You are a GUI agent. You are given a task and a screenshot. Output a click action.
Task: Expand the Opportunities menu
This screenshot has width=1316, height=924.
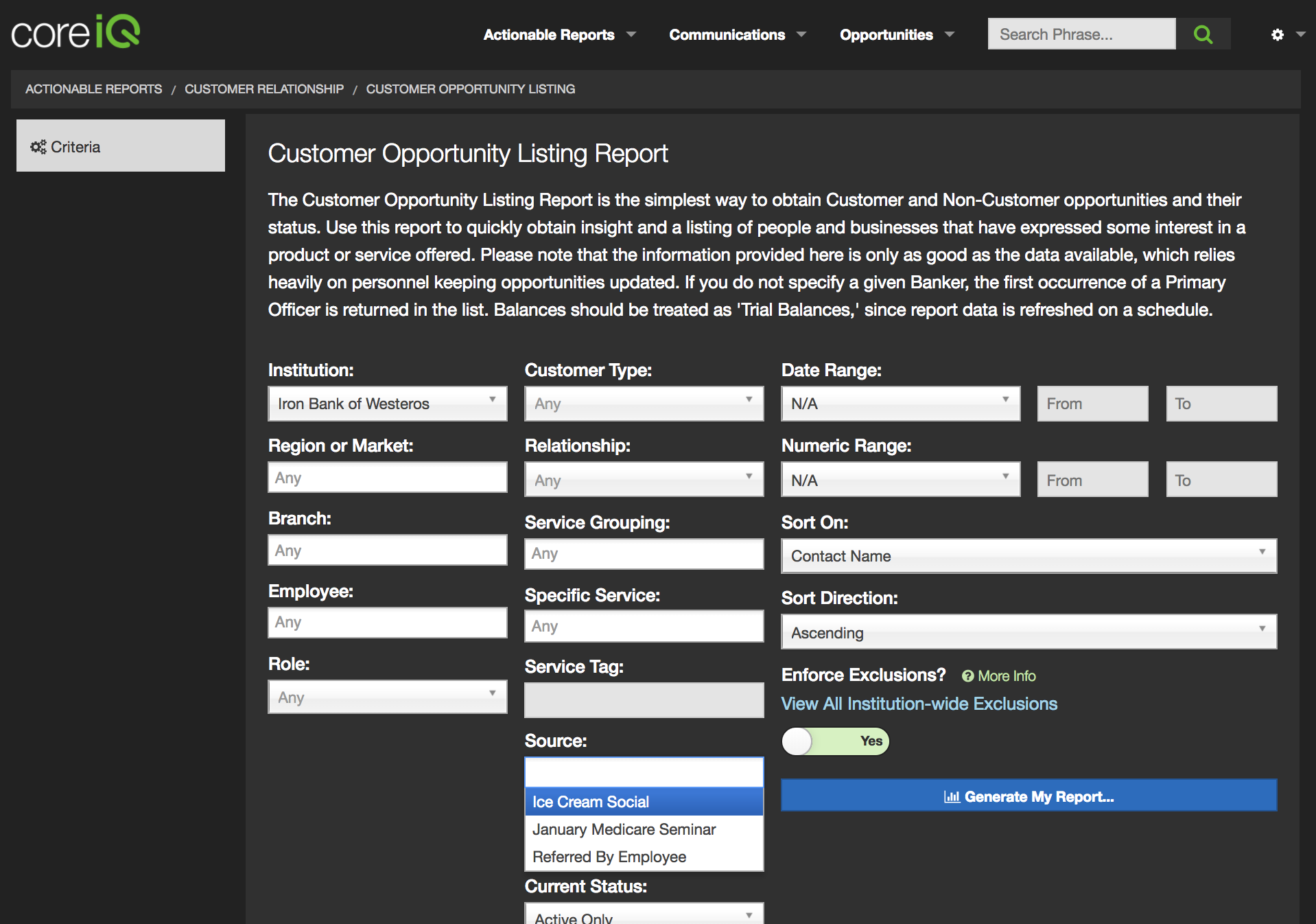[895, 34]
